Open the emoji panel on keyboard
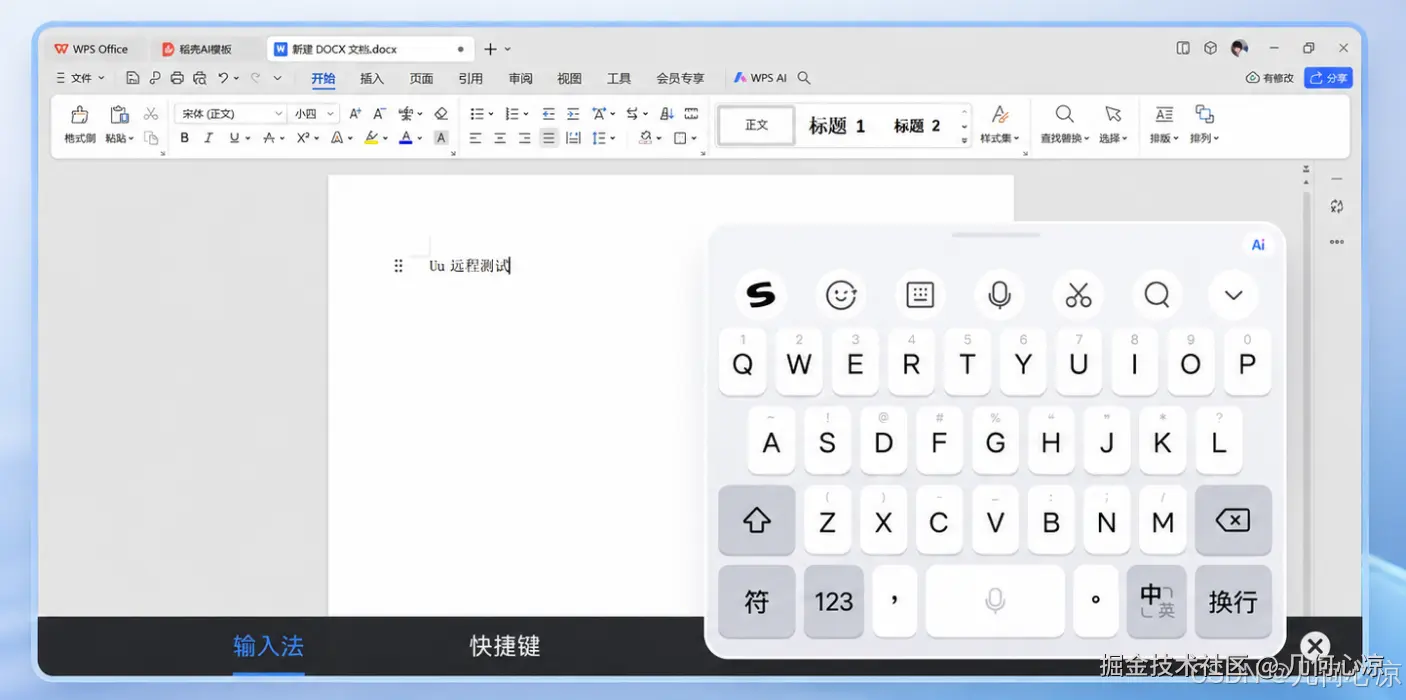 tap(841, 294)
